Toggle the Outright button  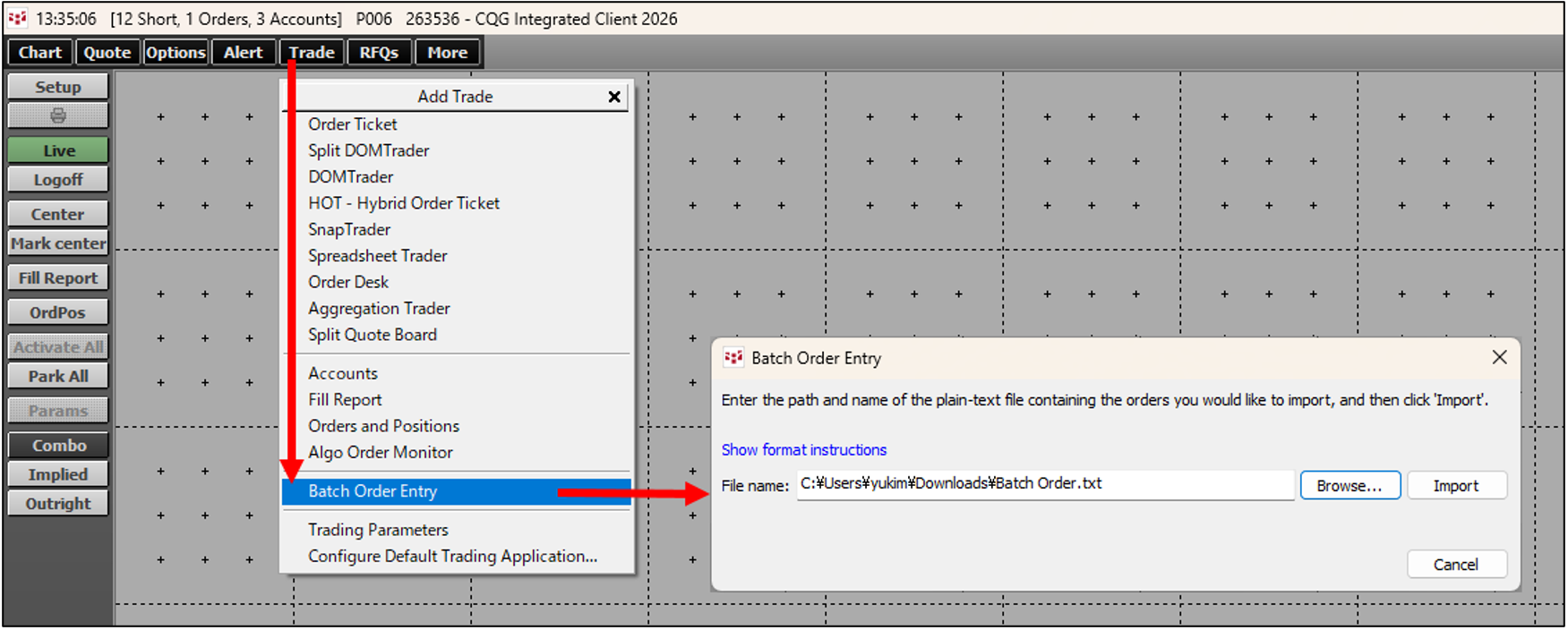click(x=58, y=504)
